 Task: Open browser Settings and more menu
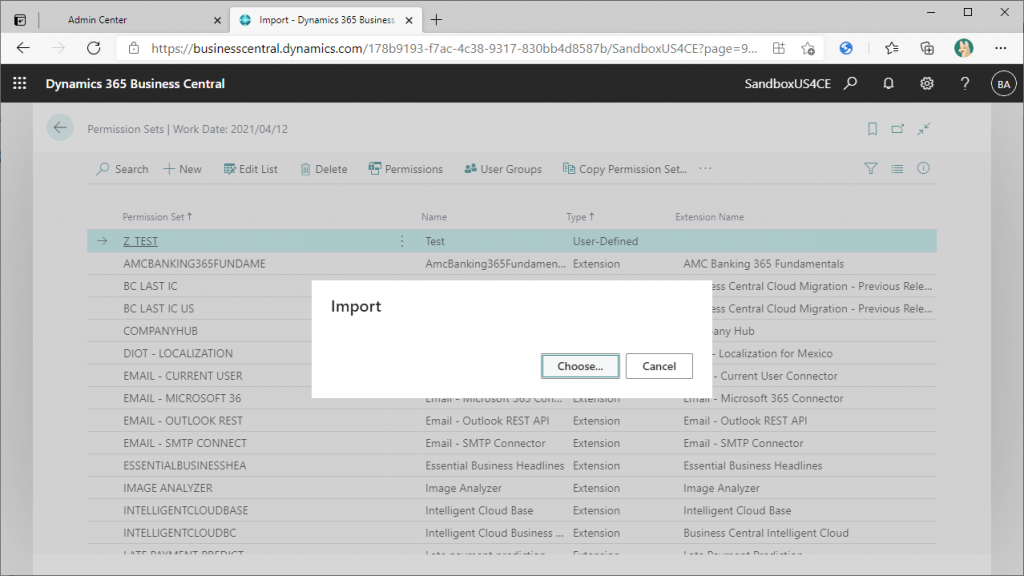1000,48
